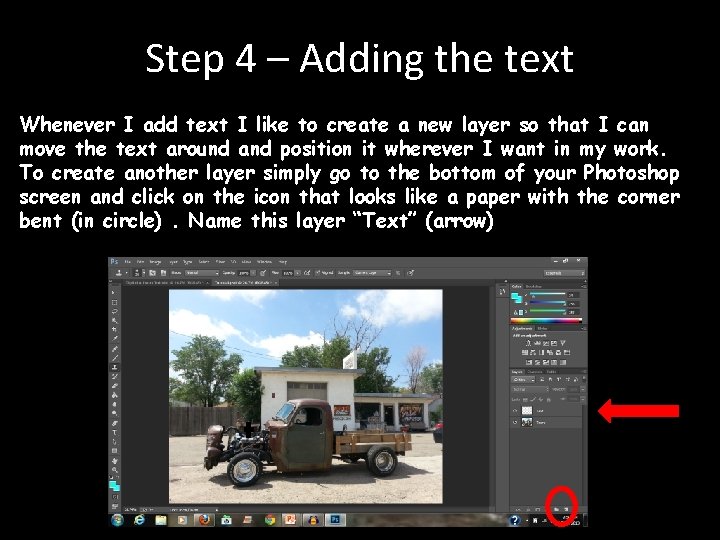This screenshot has height=540, width=720.
Task: Select the Lasso tool
Action: (x=114, y=311)
